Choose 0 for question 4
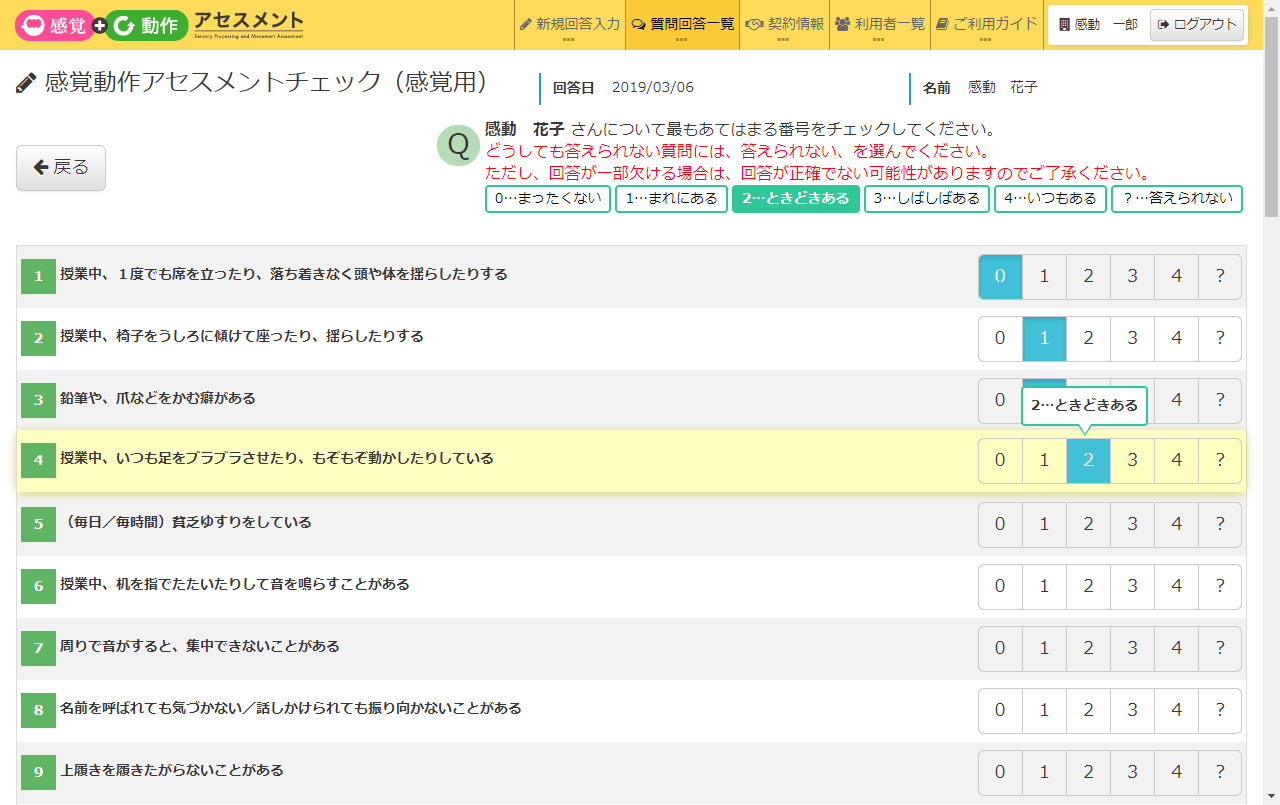Image resolution: width=1280 pixels, height=805 pixels. point(1000,461)
